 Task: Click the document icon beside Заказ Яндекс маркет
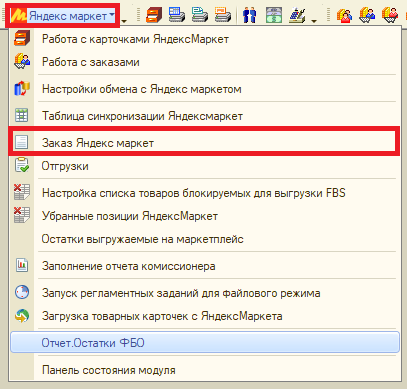[22, 142]
